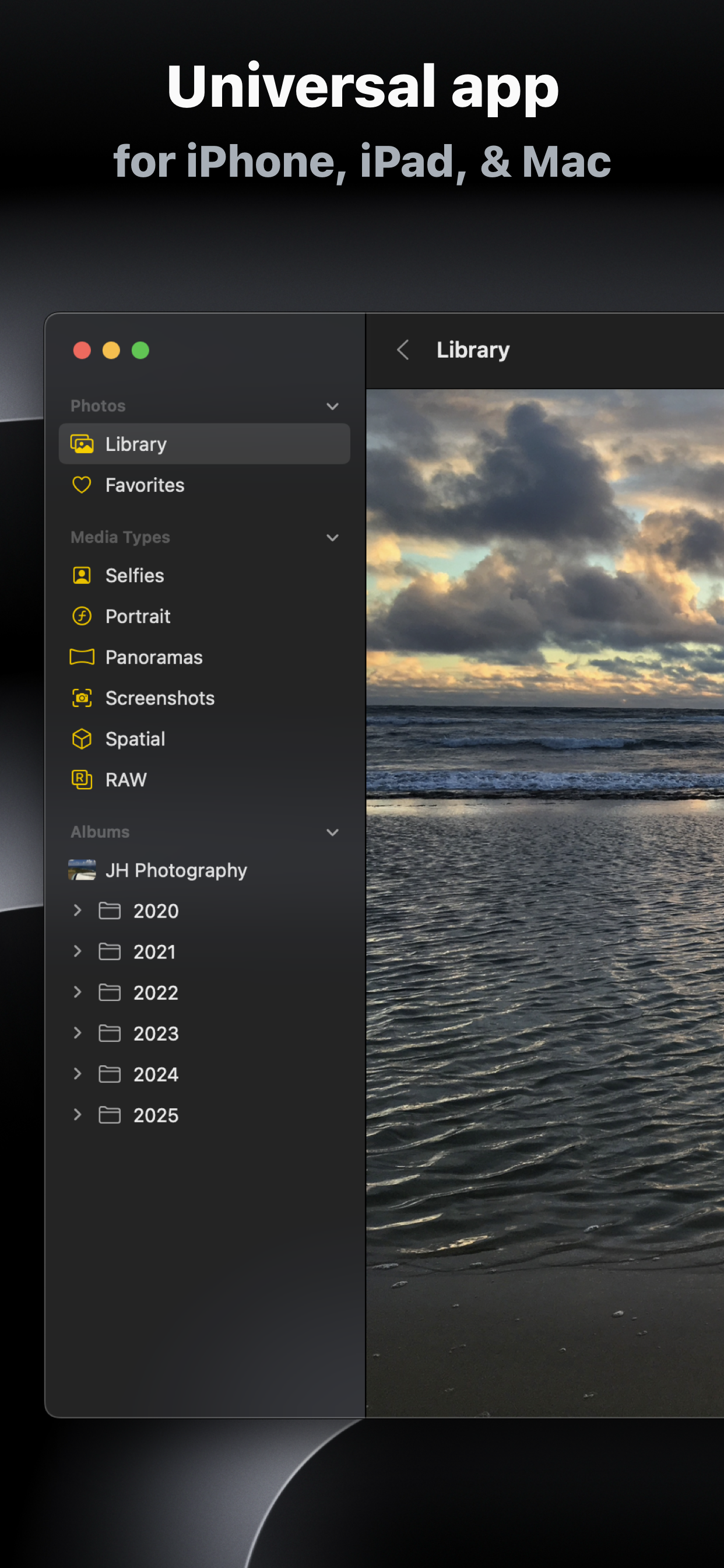Click the 2025 folder icon

(110, 1115)
